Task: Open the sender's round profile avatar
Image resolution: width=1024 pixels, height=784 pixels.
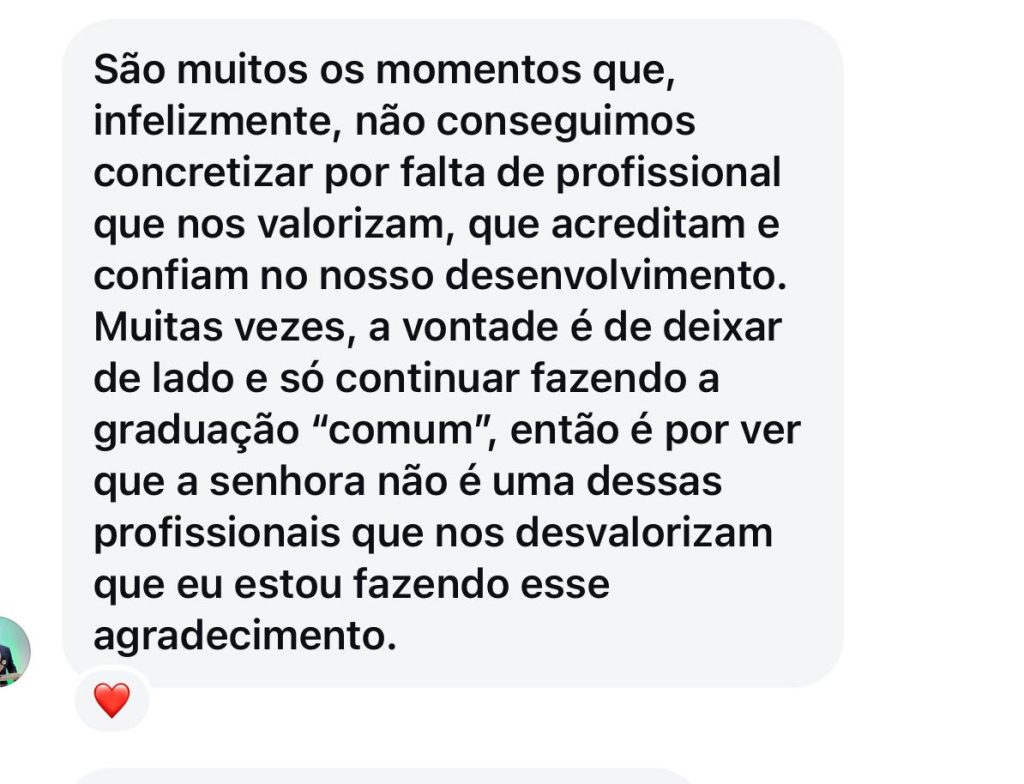Action: (x=10, y=651)
